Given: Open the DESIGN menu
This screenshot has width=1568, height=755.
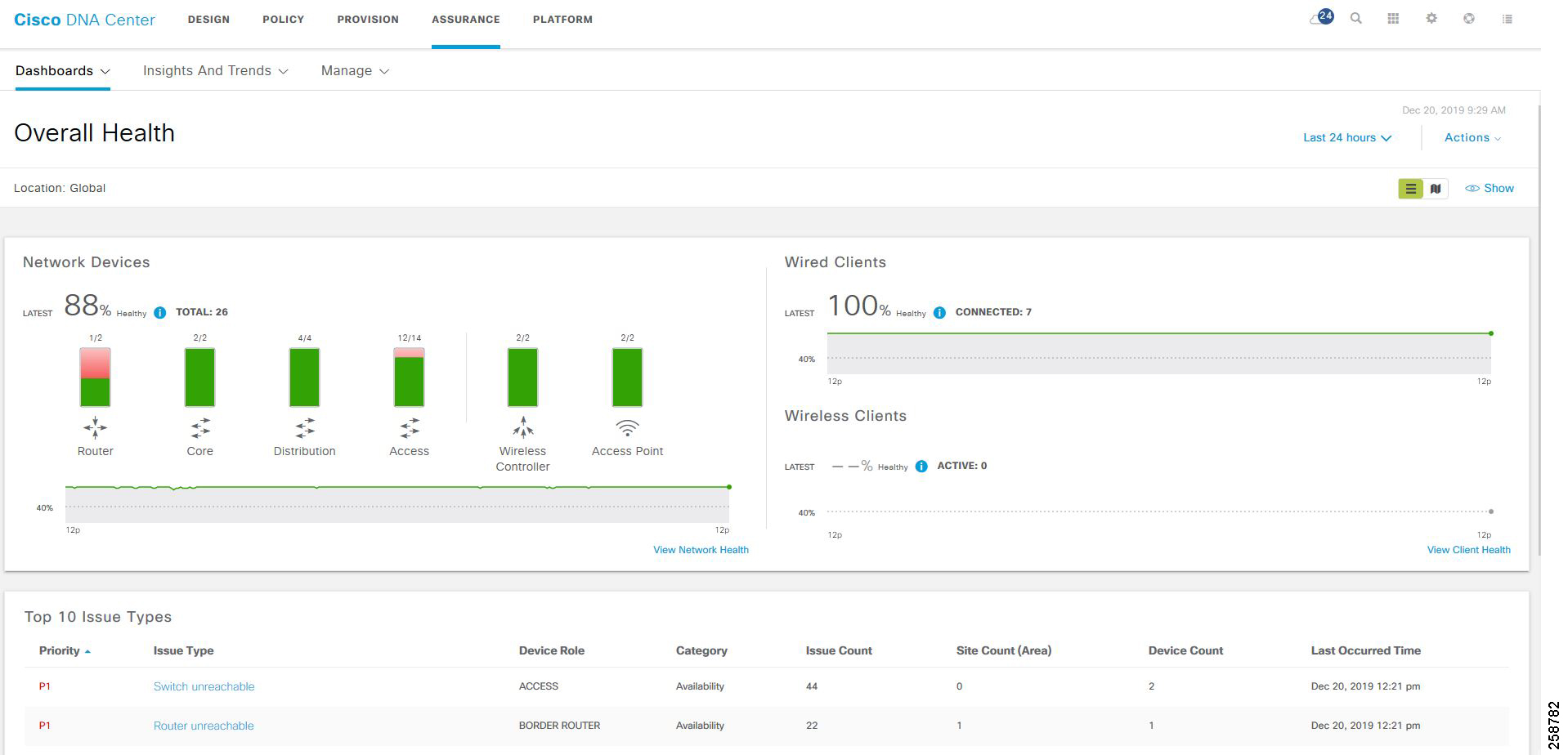Looking at the screenshot, I should [208, 20].
